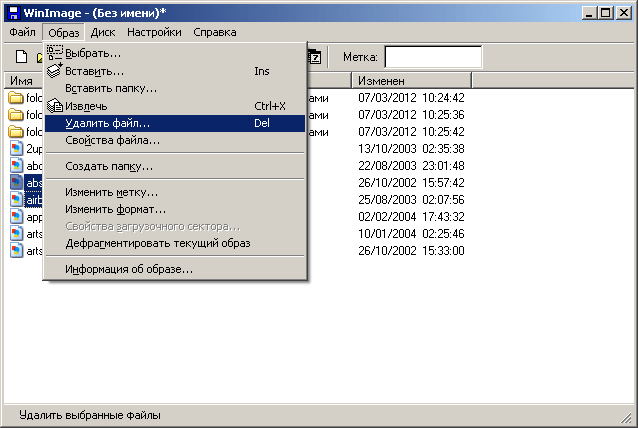The width and height of the screenshot is (638, 428).
Task: Click the WinImage floppy icon in title bar
Action: 14,13
